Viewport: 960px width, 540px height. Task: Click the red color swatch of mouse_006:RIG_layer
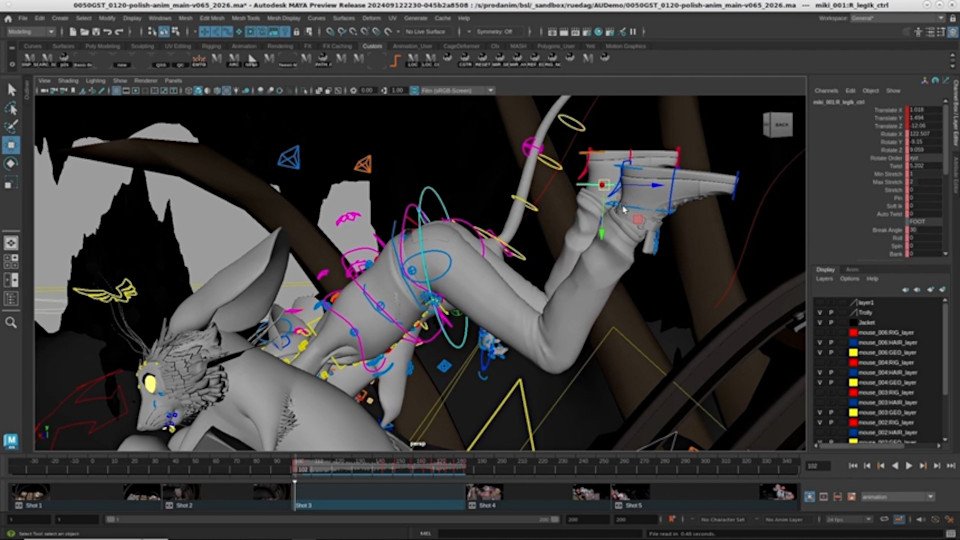coord(852,332)
